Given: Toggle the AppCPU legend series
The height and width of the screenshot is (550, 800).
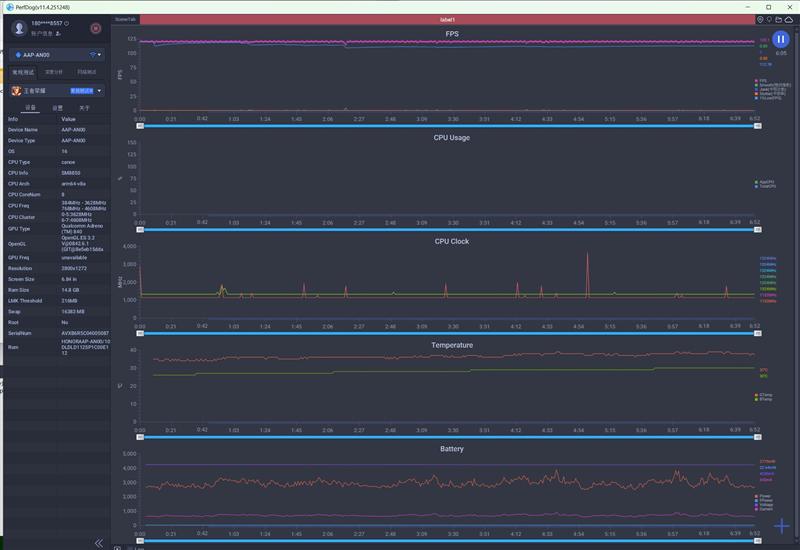Looking at the screenshot, I should [x=766, y=182].
